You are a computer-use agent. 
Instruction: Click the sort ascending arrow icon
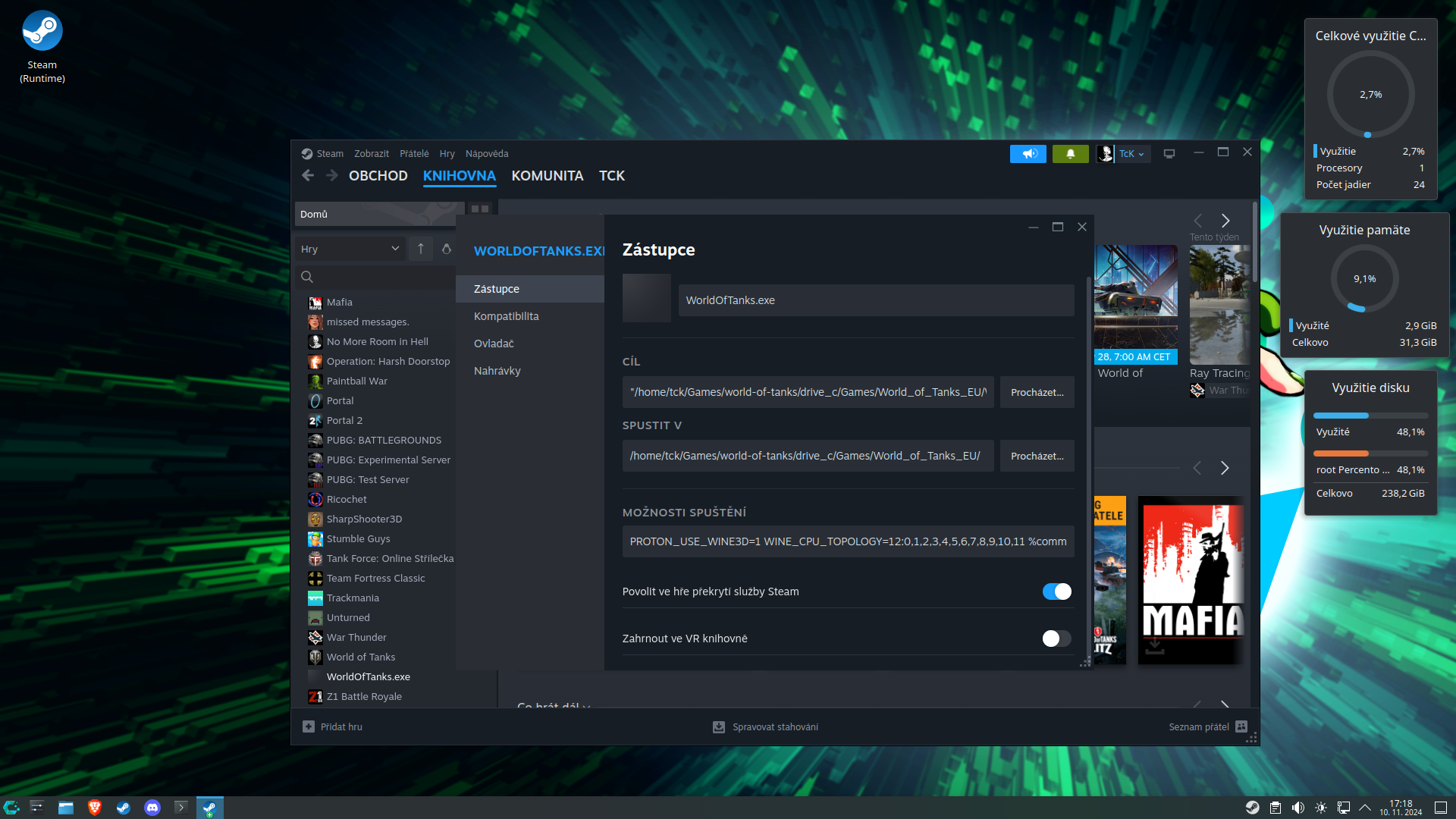click(x=421, y=249)
